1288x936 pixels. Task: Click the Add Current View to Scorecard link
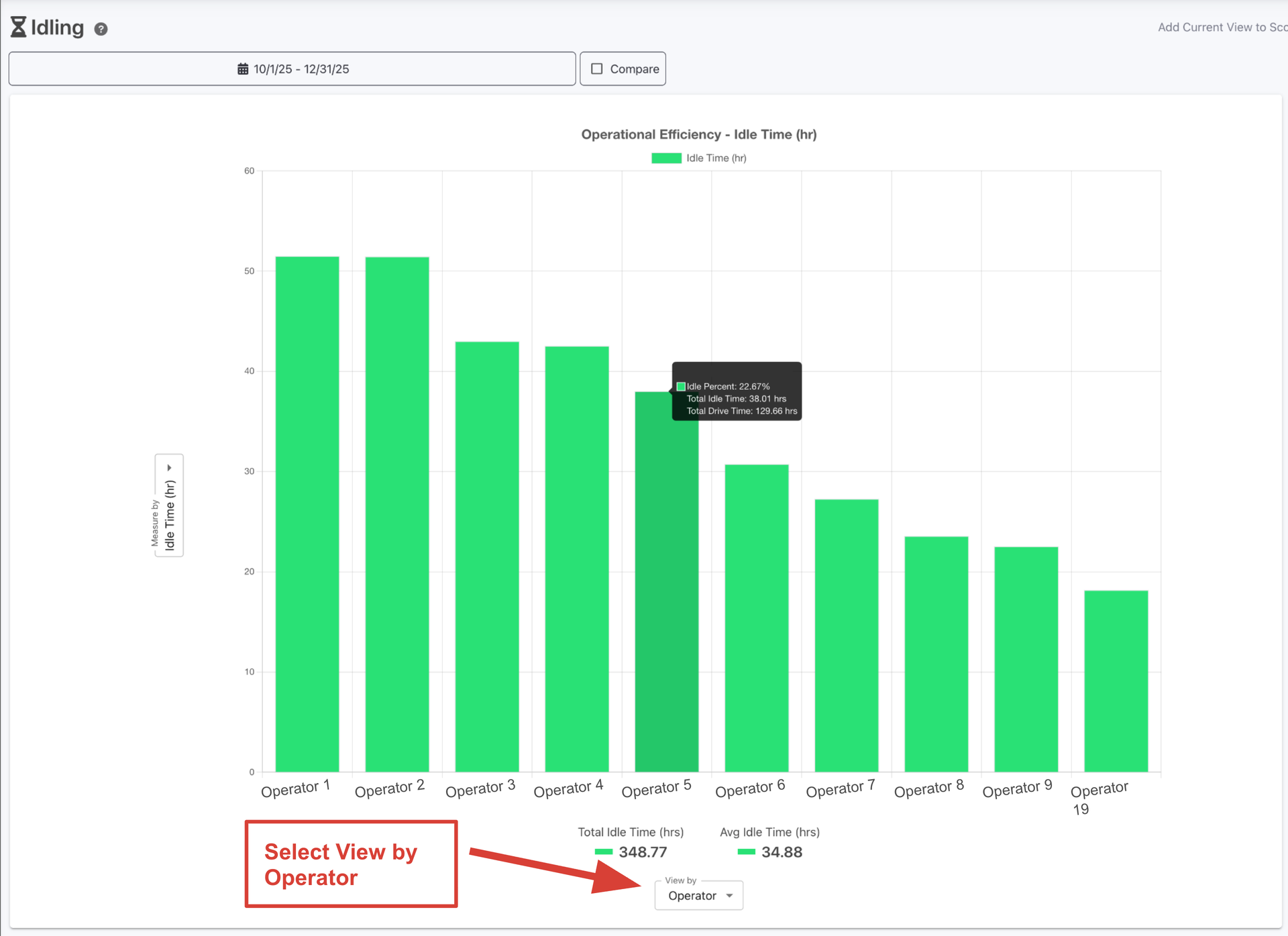pos(1222,27)
